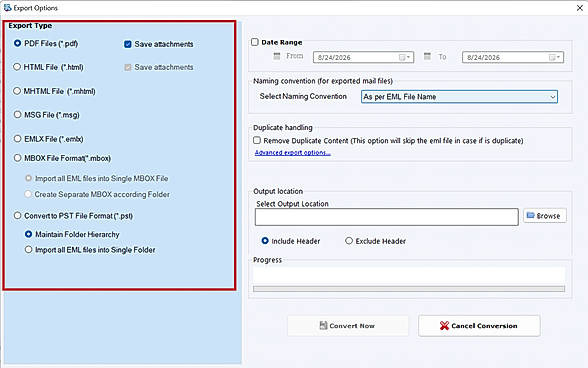Choose Import all EML files into Single Folder

(28, 249)
